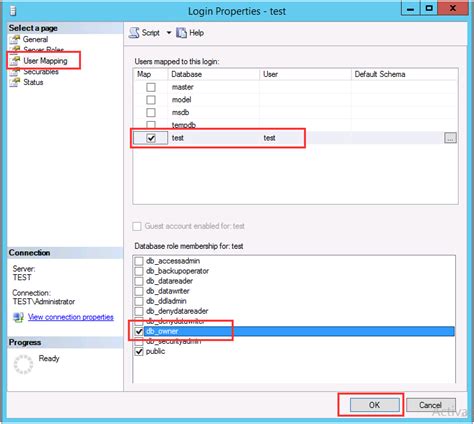This screenshot has width=474, height=424.
Task: Open the Script dropdown arrow
Action: (x=169, y=33)
